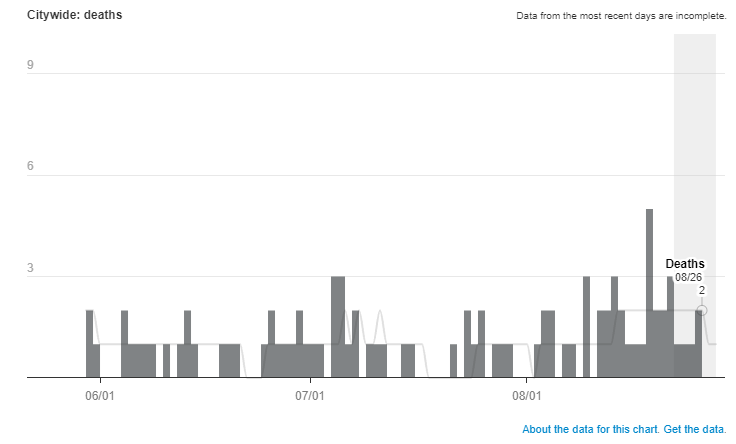Click the tooltip value 2
Screen dimensions: 736x444
click(x=702, y=290)
